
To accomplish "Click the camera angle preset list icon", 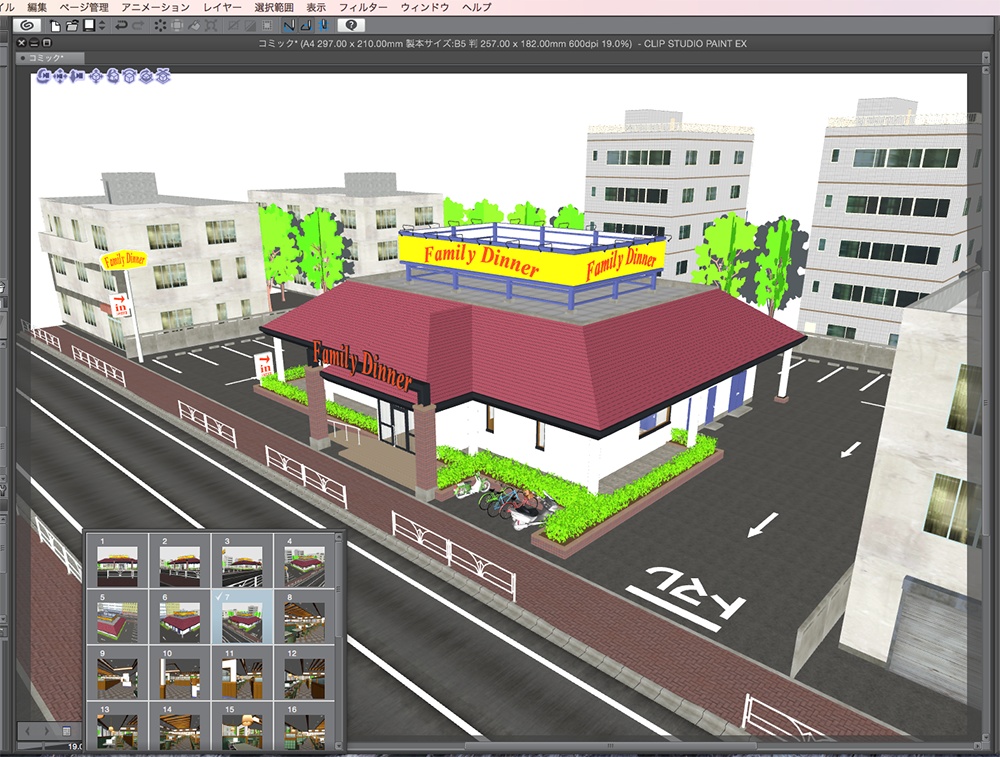I will [x=66, y=730].
